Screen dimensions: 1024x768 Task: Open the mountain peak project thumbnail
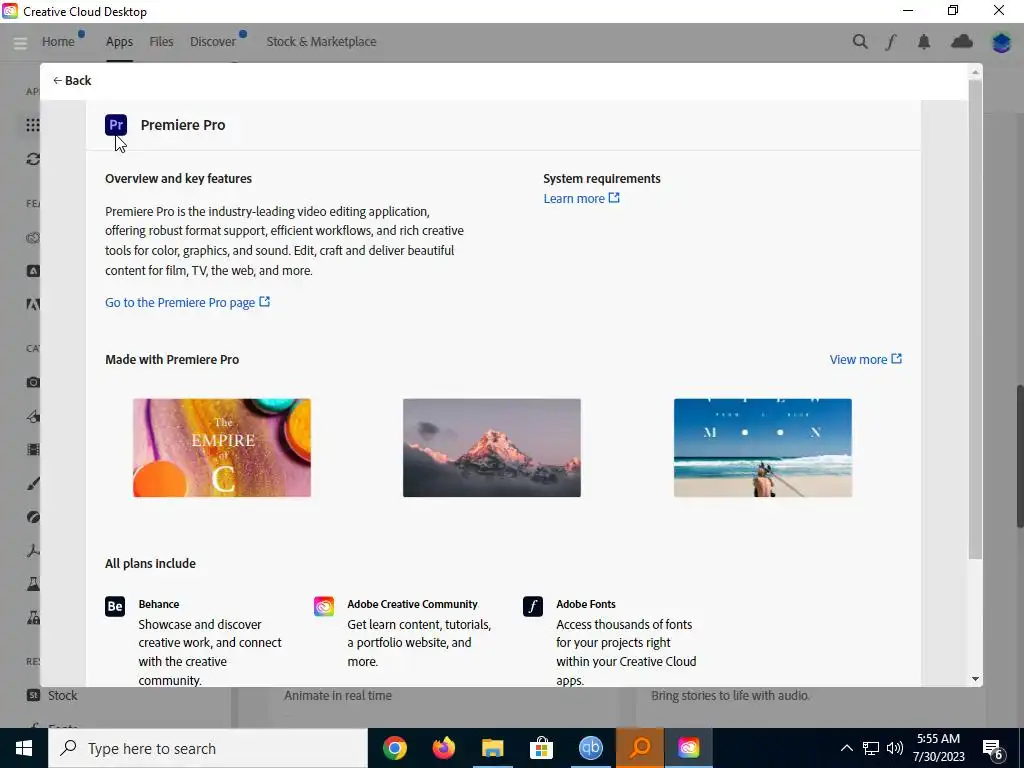click(492, 448)
